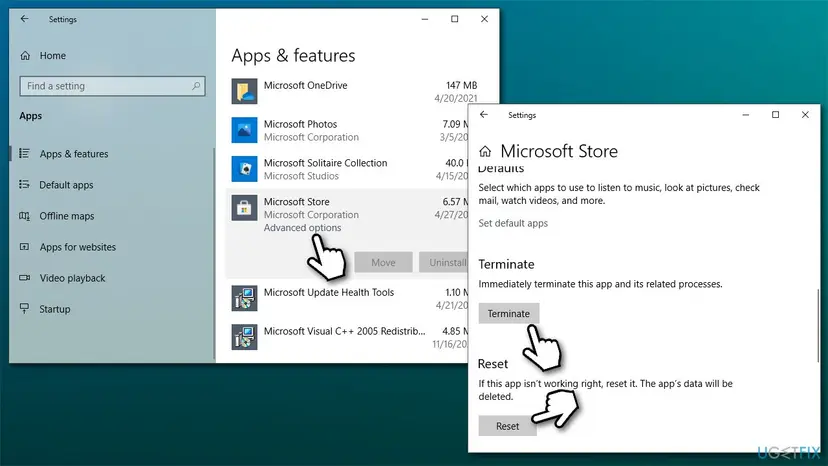Click the Reset button
The width and height of the screenshot is (828, 466).
507,426
